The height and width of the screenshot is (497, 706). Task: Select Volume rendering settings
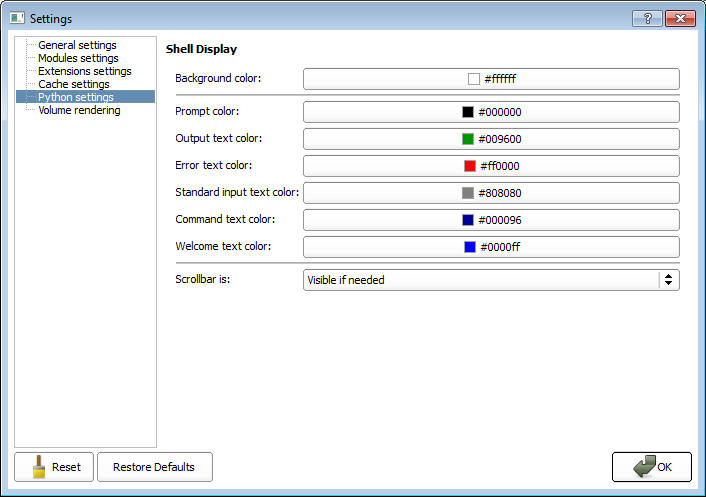pos(79,110)
